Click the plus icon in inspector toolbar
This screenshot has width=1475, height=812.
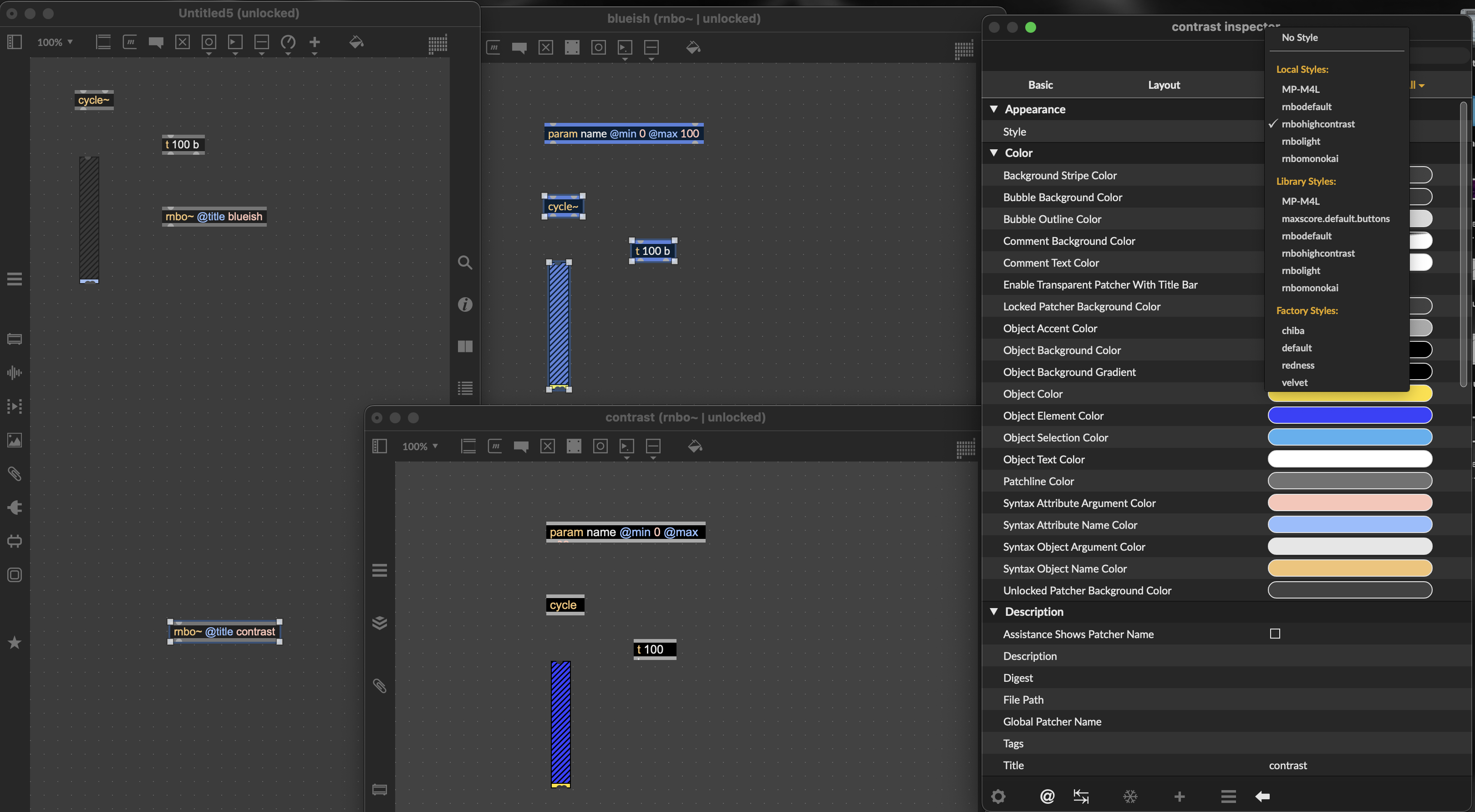[x=1179, y=796]
